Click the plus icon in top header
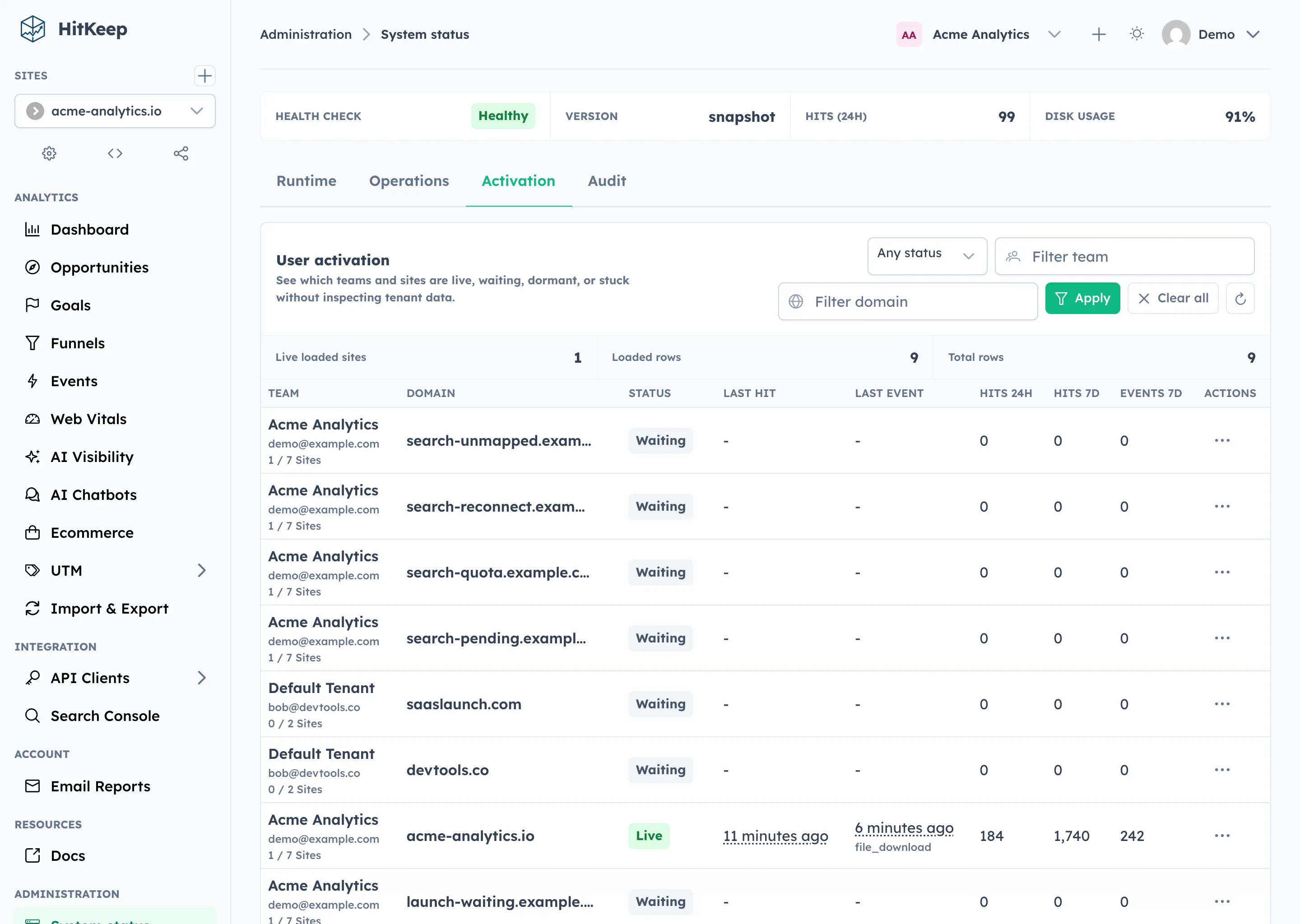The image size is (1300, 924). [x=1099, y=35]
